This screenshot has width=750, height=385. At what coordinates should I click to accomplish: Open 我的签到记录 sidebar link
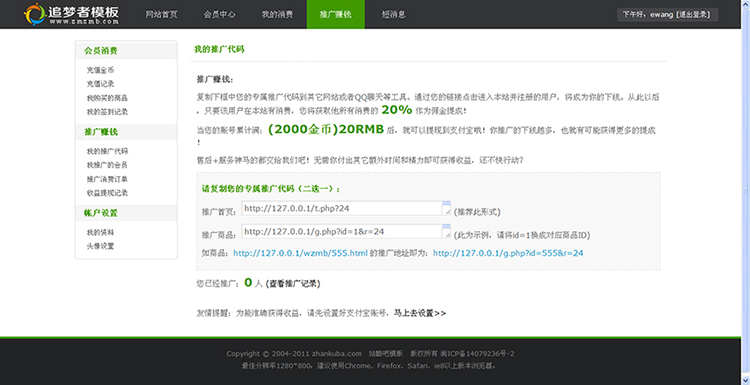pyautogui.click(x=107, y=112)
